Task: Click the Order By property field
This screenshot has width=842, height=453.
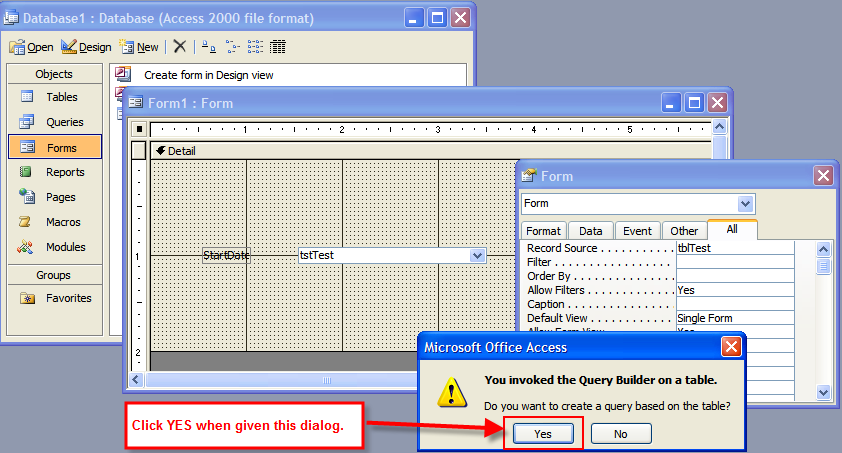Action: click(735, 276)
